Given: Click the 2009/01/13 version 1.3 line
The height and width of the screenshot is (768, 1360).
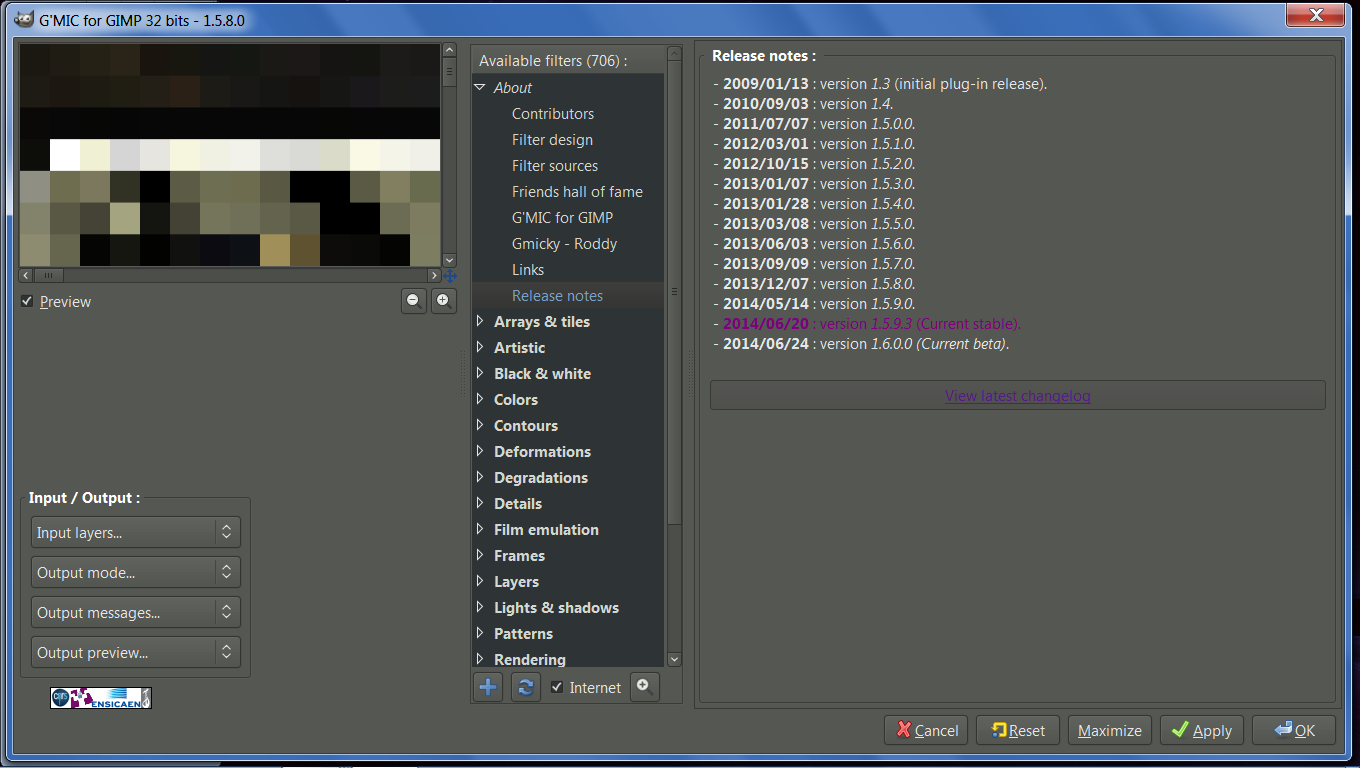Looking at the screenshot, I should pyautogui.click(x=880, y=84).
